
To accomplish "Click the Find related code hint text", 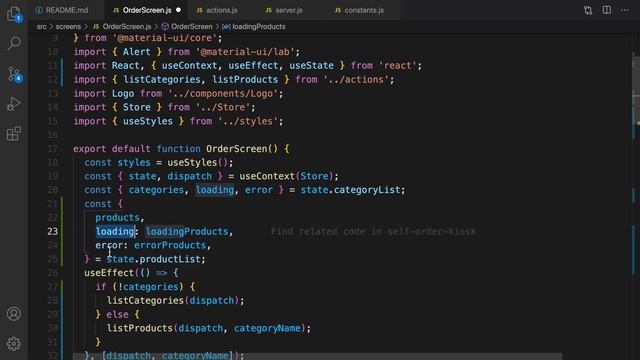I will [373, 232].
